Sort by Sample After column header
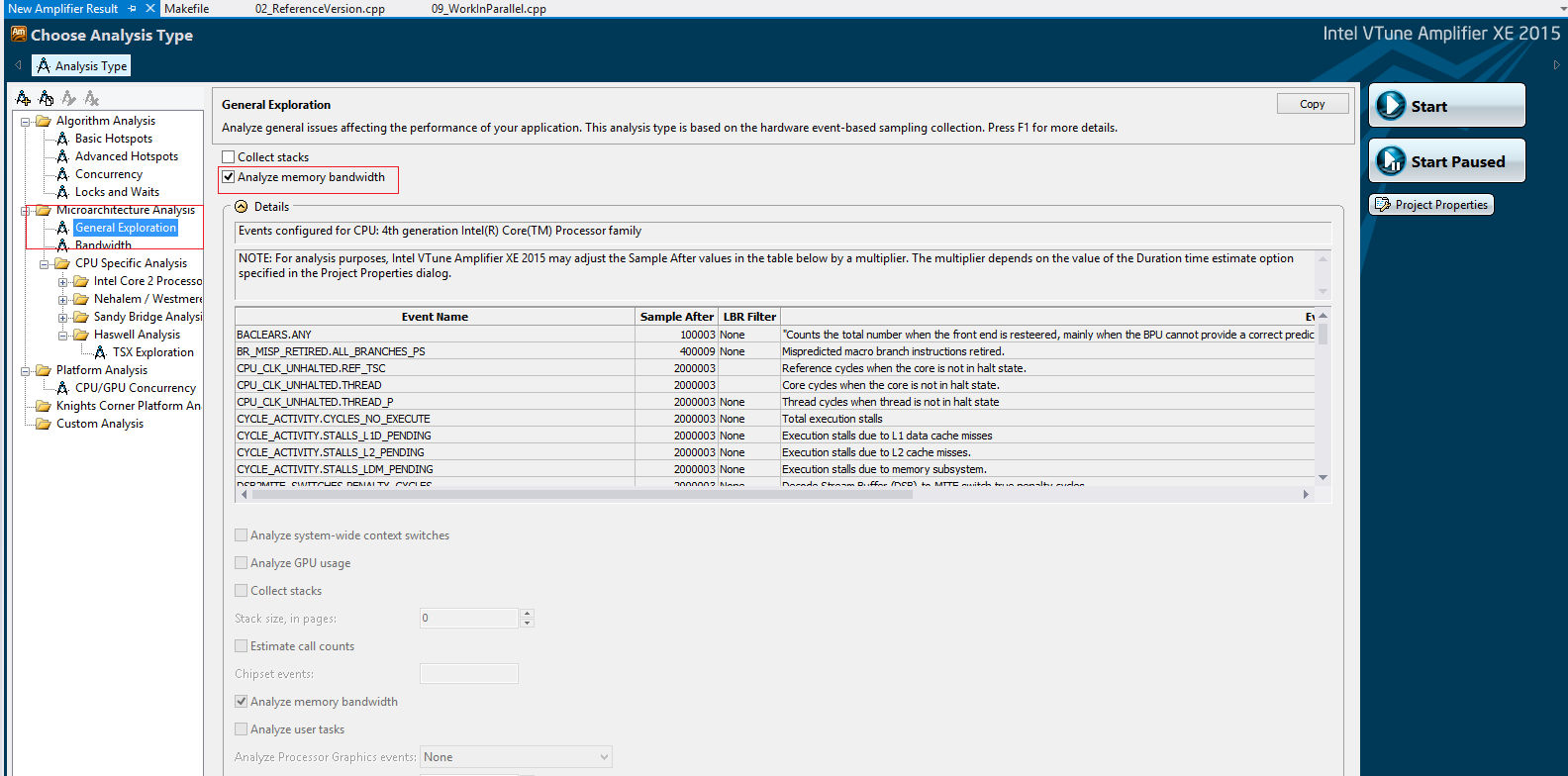Image resolution: width=1568 pixels, height=776 pixels. point(676,317)
